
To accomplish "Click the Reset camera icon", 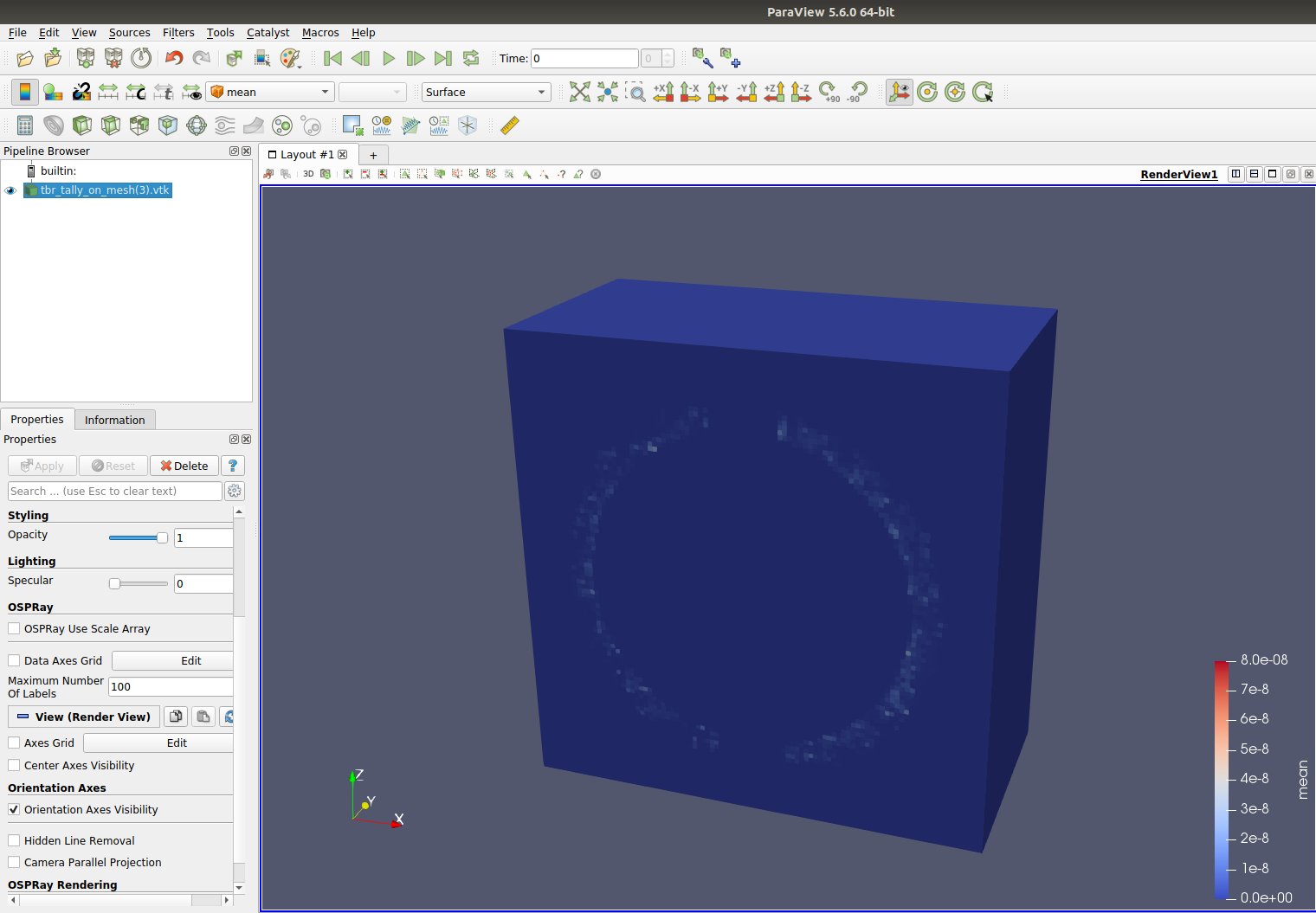I will coord(580,91).
